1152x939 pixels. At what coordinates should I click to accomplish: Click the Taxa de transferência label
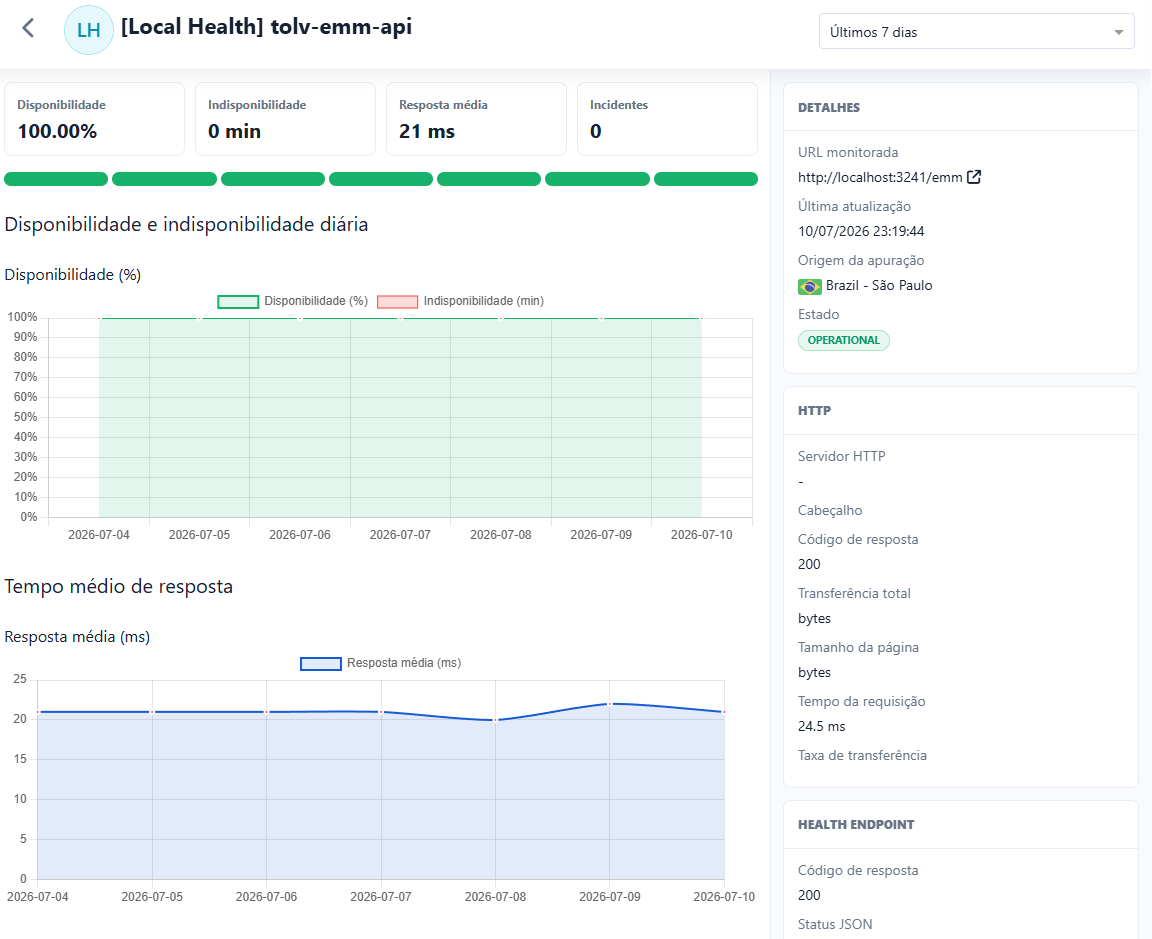(863, 755)
